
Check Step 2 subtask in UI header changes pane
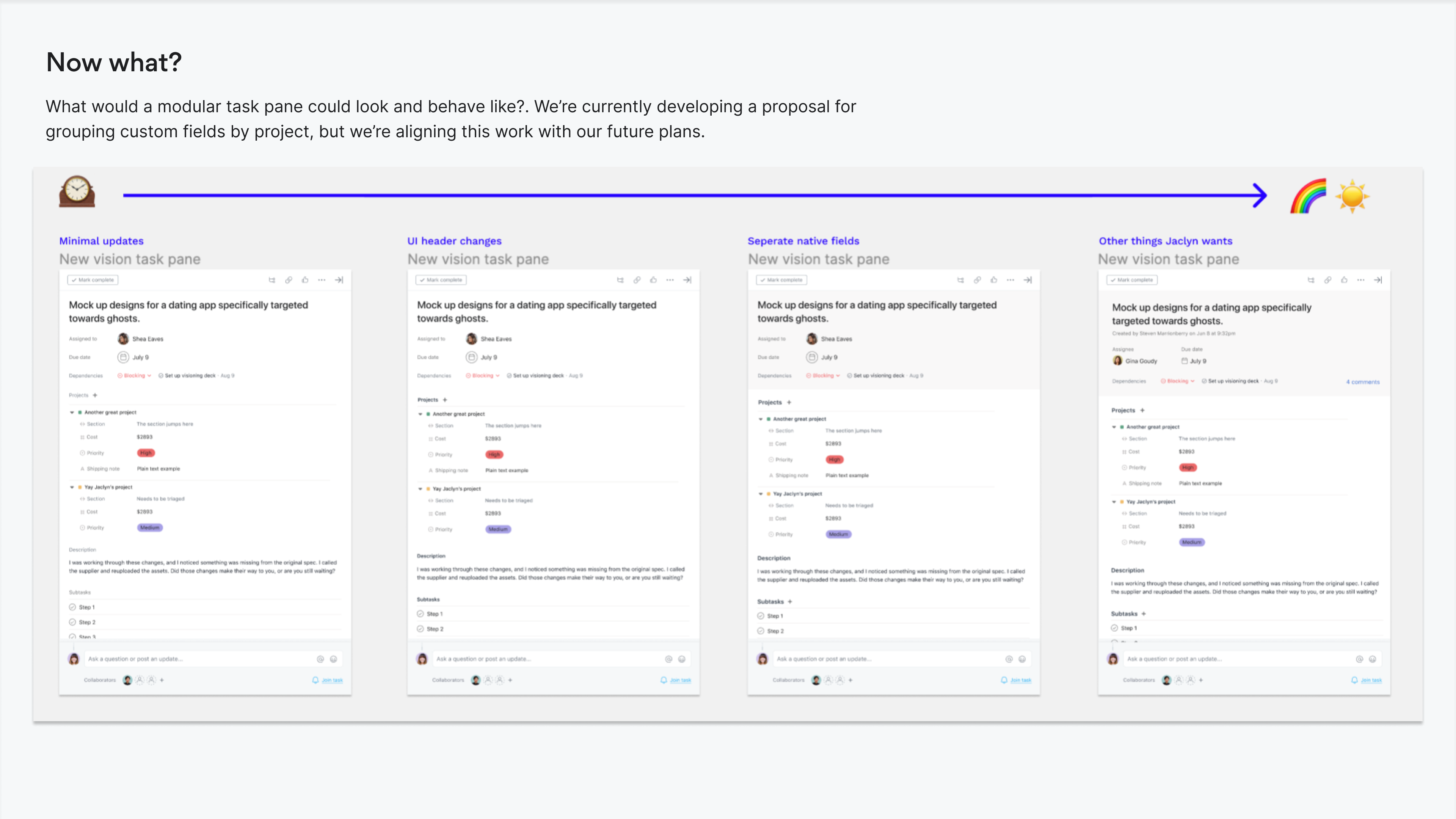[x=420, y=629]
